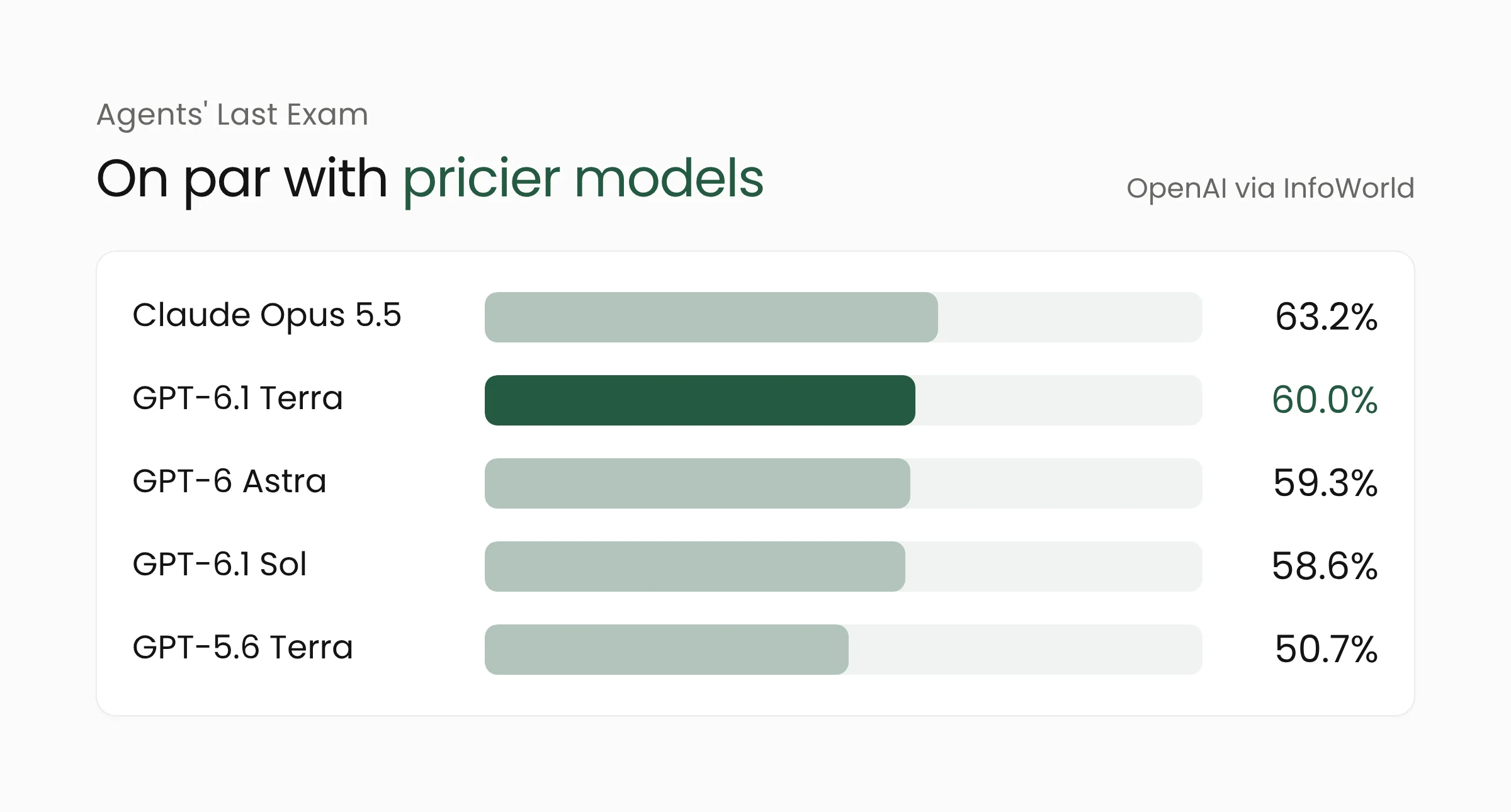Click the GPT-6 Astra label
Image resolution: width=1511 pixels, height=812 pixels.
229,482
